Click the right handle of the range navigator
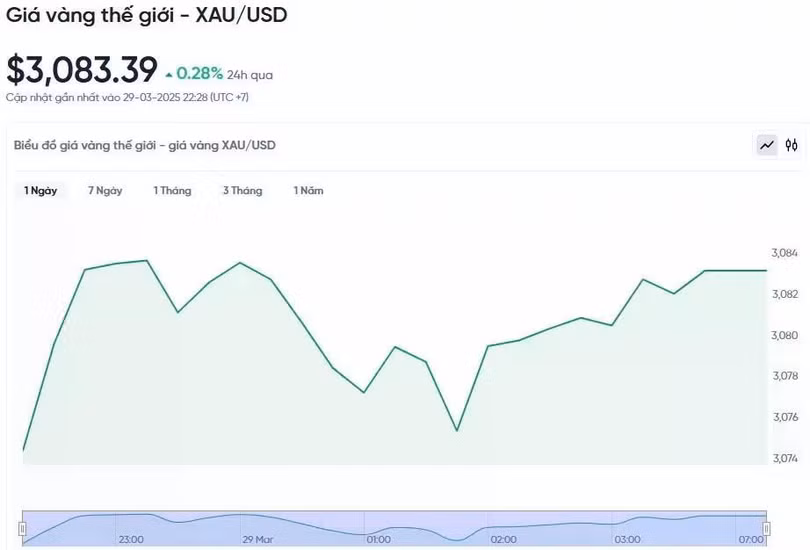 (766, 527)
